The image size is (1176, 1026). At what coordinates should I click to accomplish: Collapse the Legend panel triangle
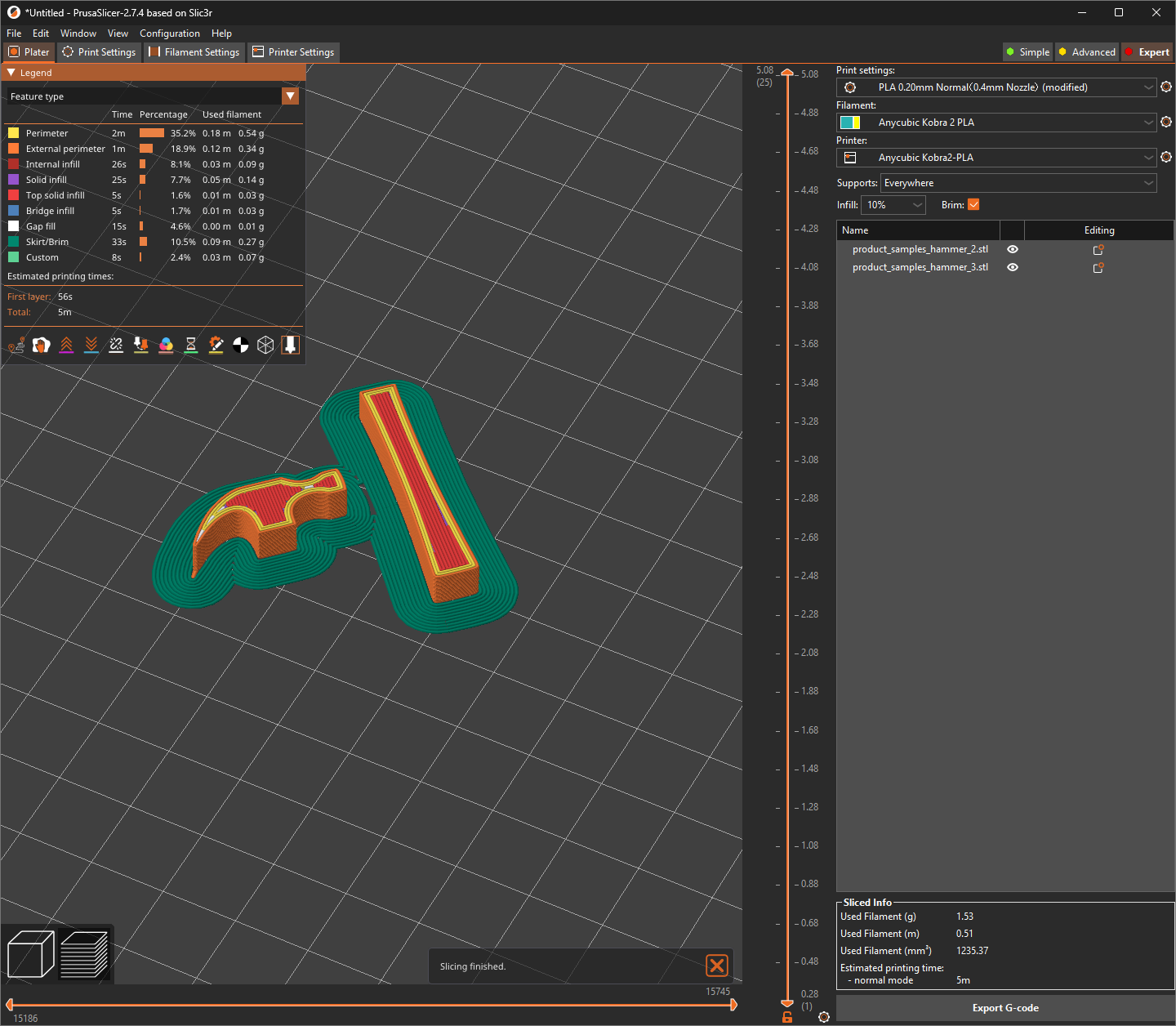[11, 73]
